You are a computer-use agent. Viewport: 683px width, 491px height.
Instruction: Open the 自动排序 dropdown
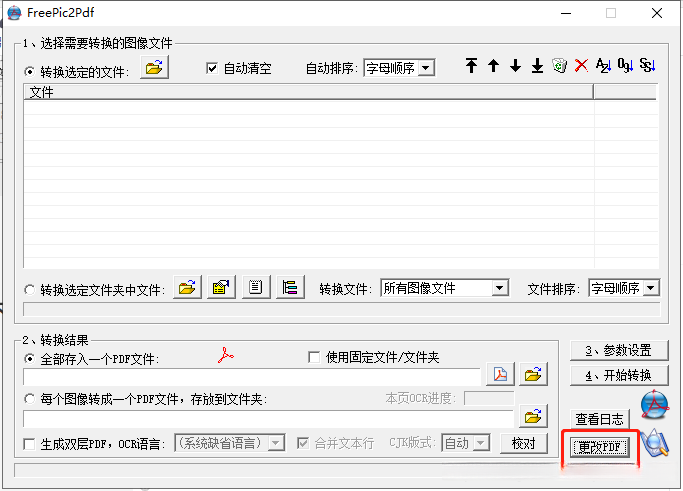coord(399,68)
